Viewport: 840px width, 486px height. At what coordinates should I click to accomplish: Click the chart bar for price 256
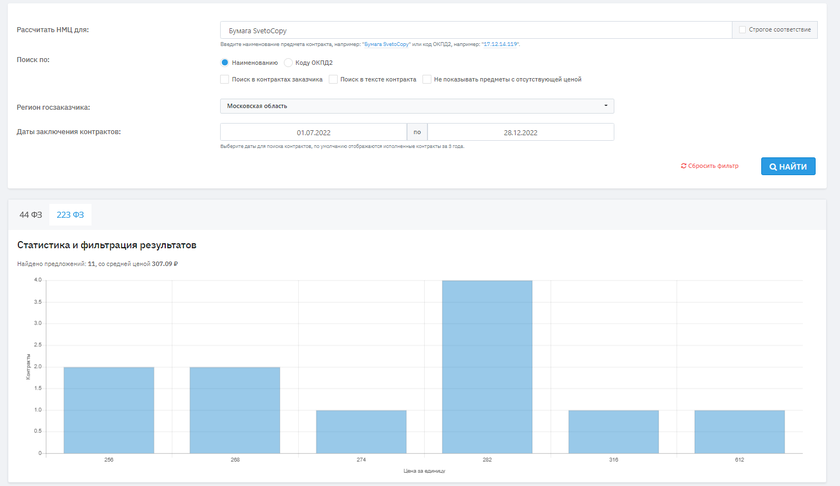pyautogui.click(x=109, y=409)
